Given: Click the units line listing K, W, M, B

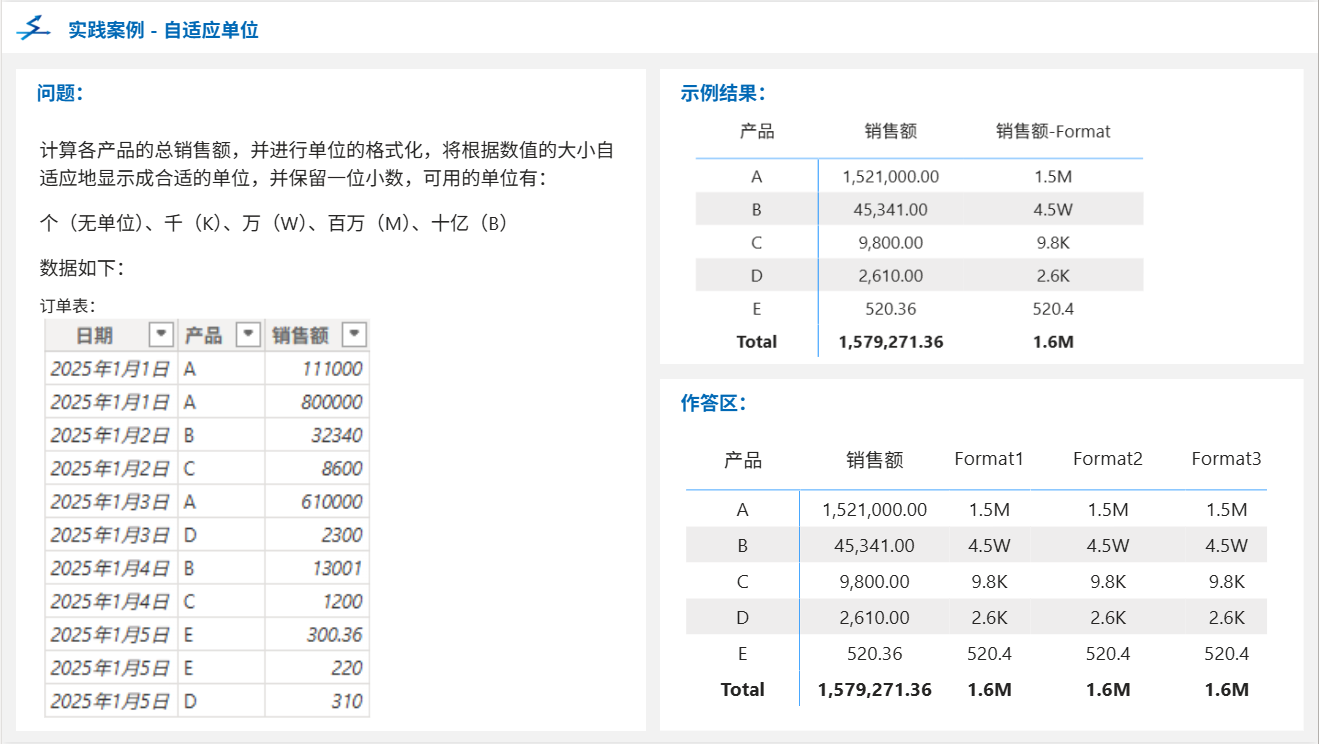Looking at the screenshot, I should coord(275,224).
